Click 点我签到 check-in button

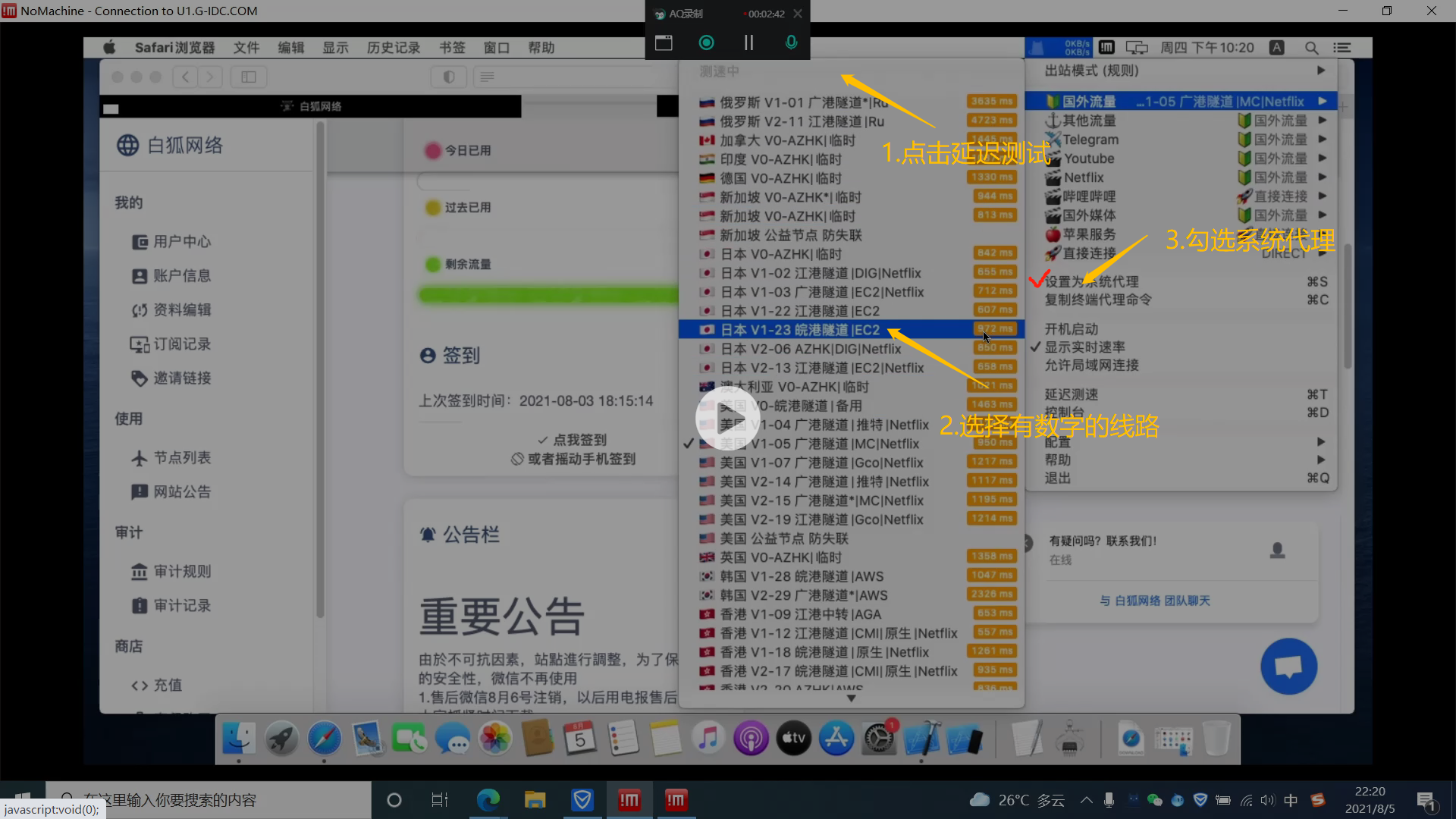coord(572,440)
